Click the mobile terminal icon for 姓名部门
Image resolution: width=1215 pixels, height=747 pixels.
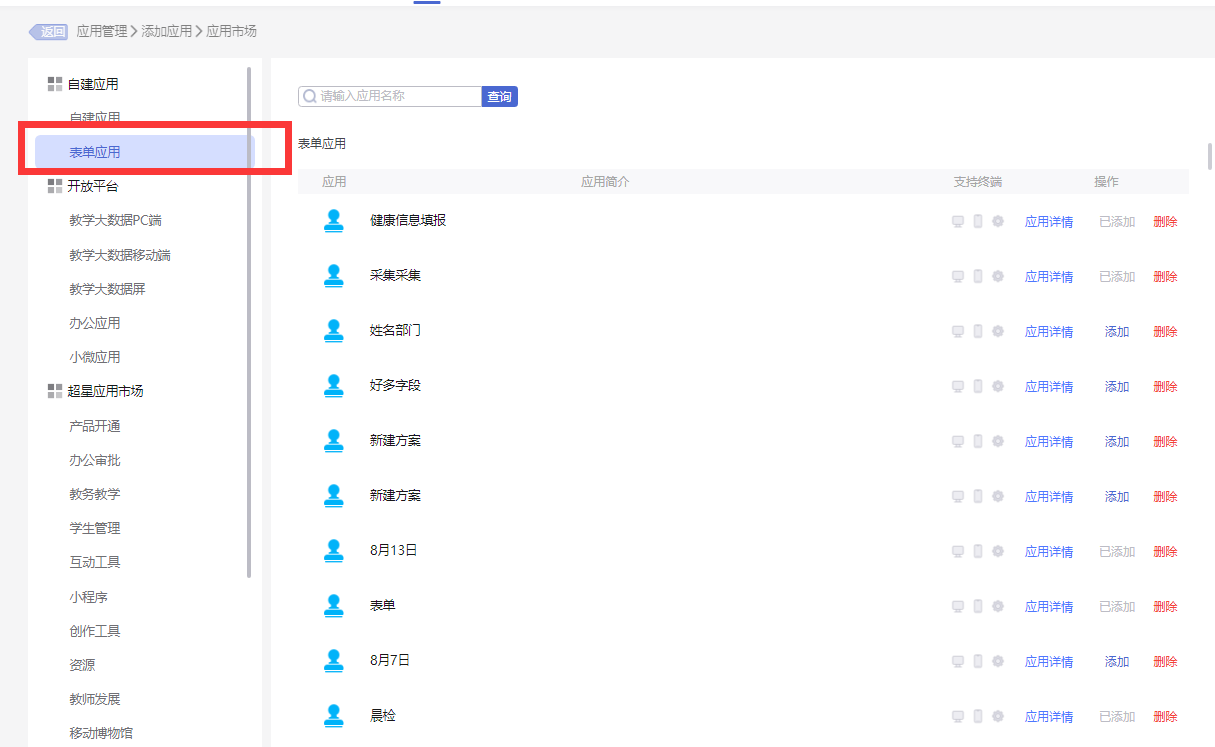point(978,332)
